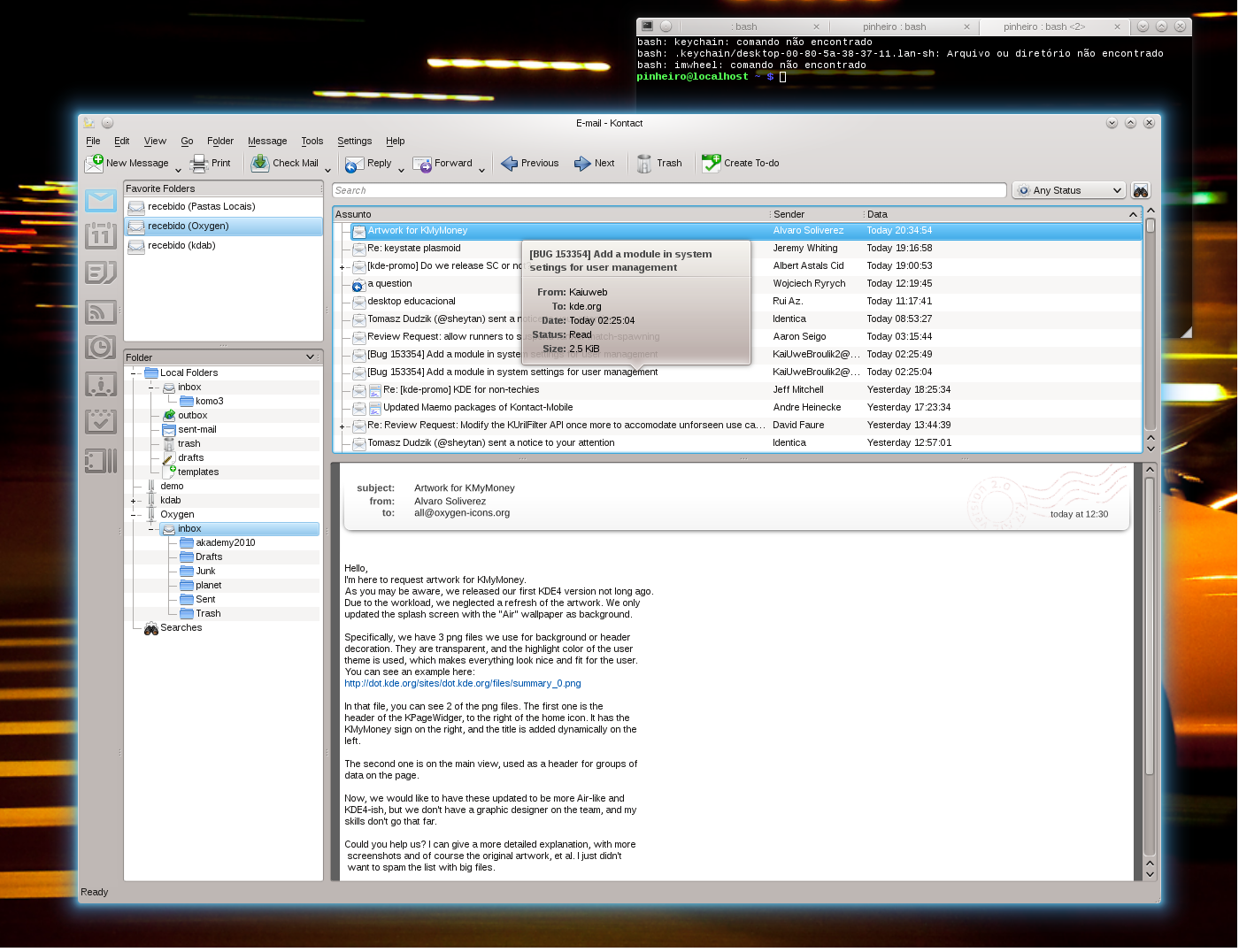Open the Any Status filter dropdown
The width and height of the screenshot is (1239, 952).
click(x=1069, y=191)
